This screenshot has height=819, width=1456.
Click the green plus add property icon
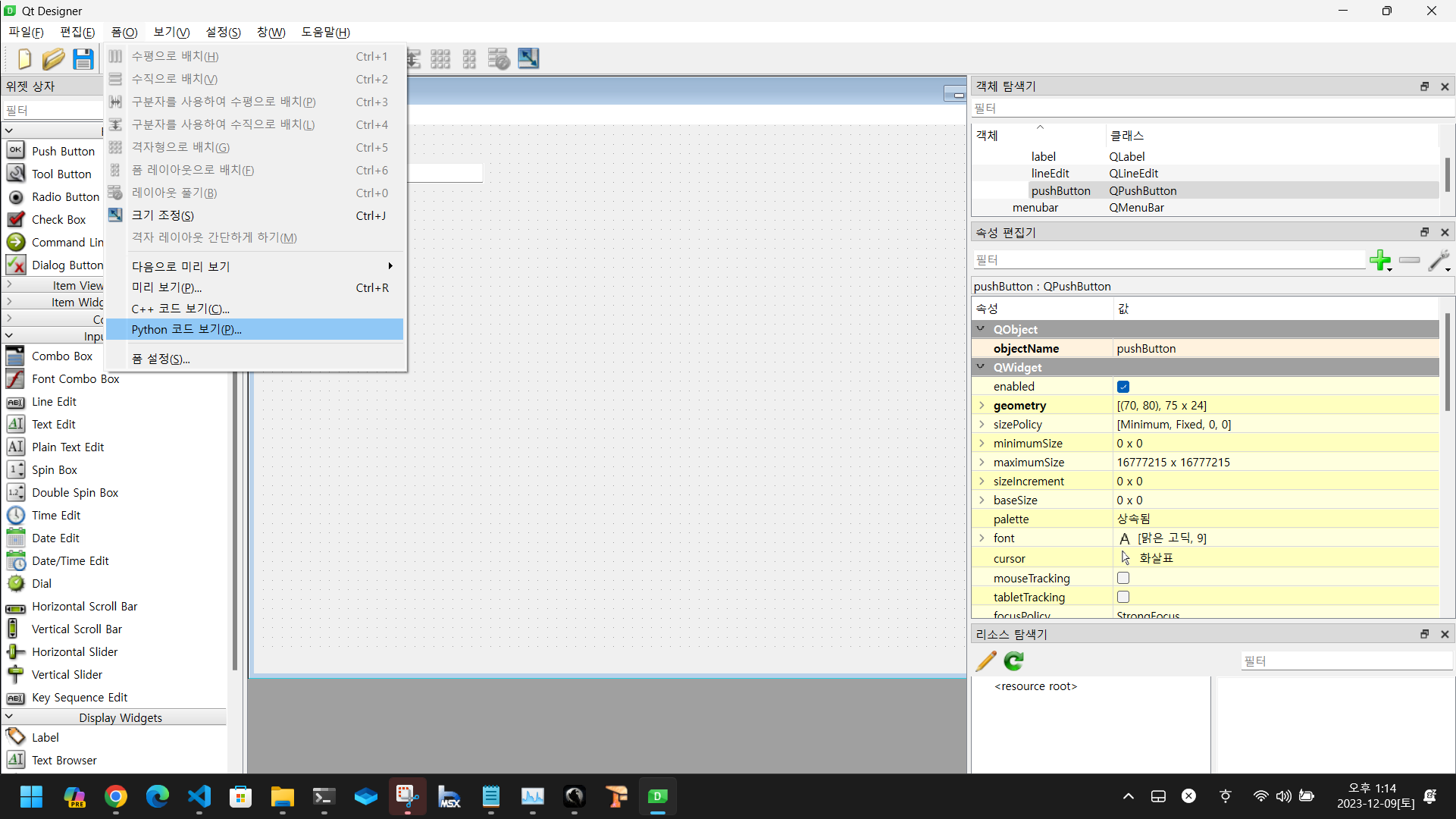pyautogui.click(x=1380, y=260)
